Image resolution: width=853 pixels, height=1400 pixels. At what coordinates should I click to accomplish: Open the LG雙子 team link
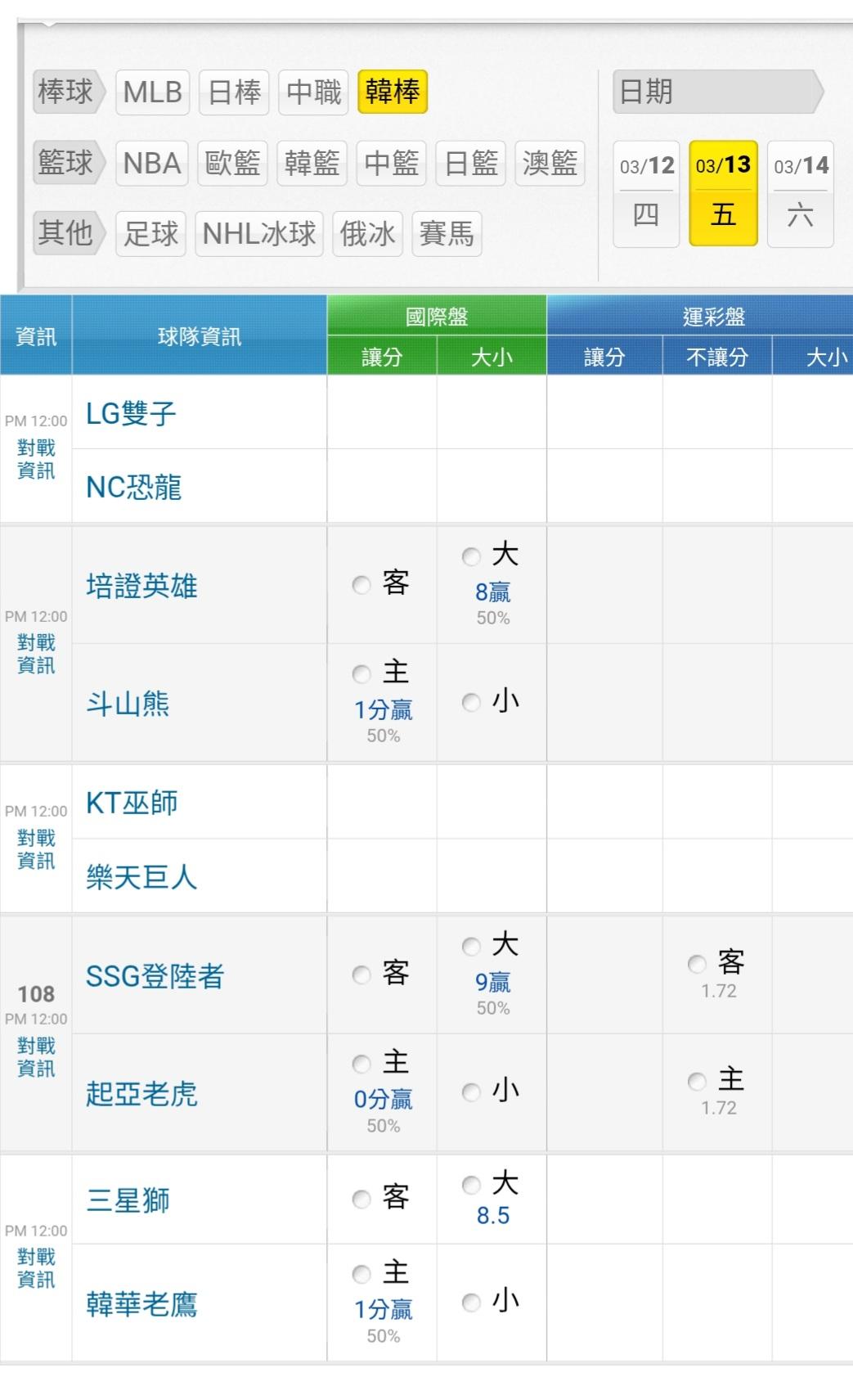pos(131,414)
